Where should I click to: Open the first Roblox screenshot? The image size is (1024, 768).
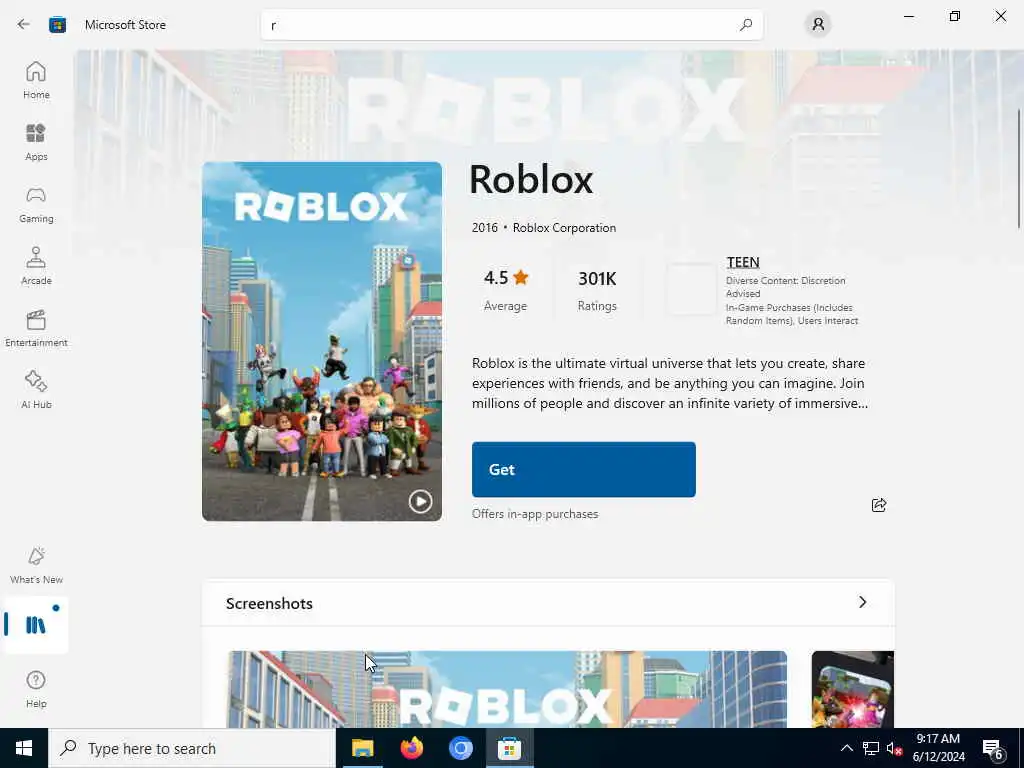(x=507, y=689)
